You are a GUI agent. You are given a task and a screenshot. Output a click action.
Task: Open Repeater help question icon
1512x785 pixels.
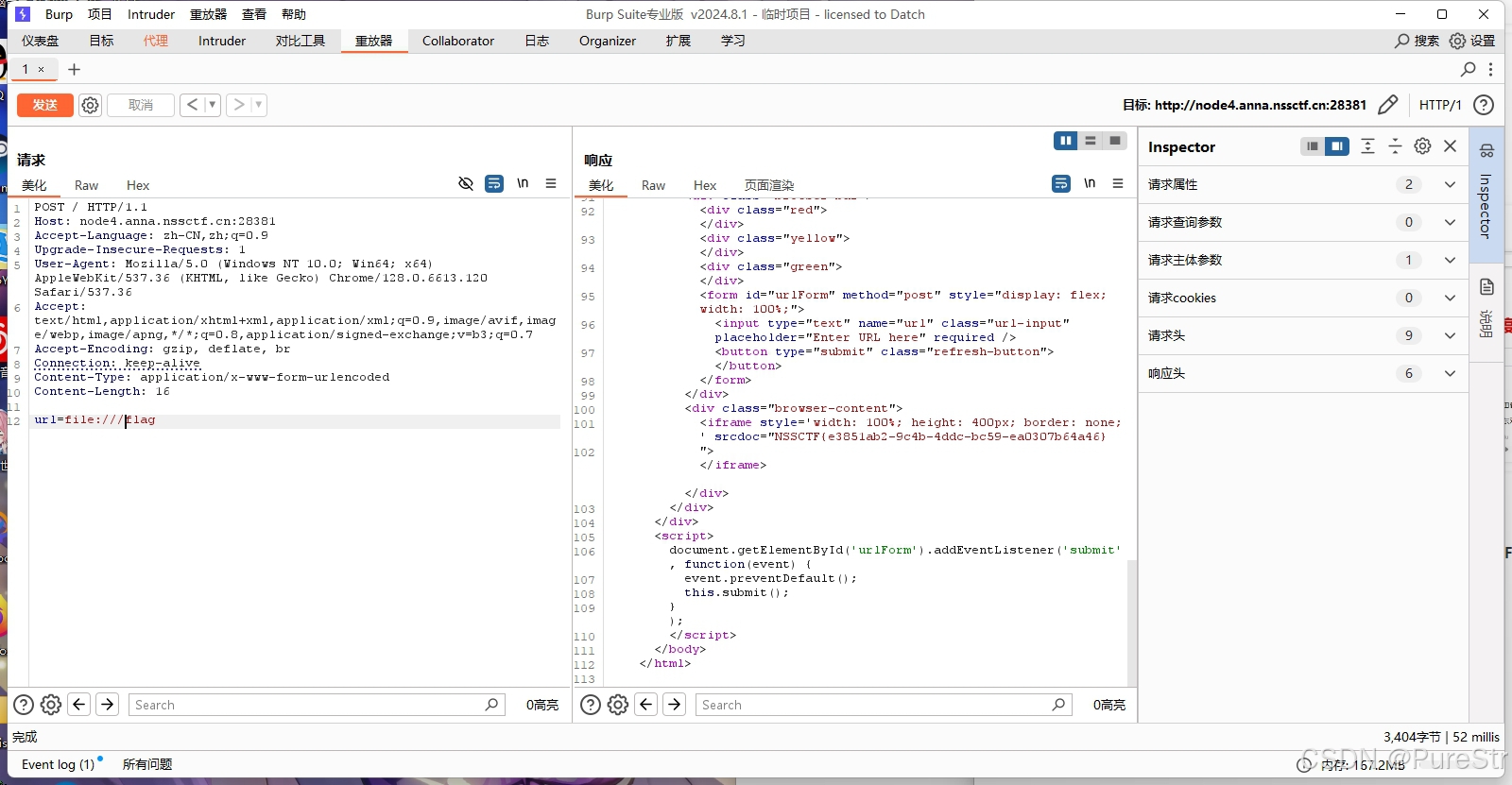1484,105
